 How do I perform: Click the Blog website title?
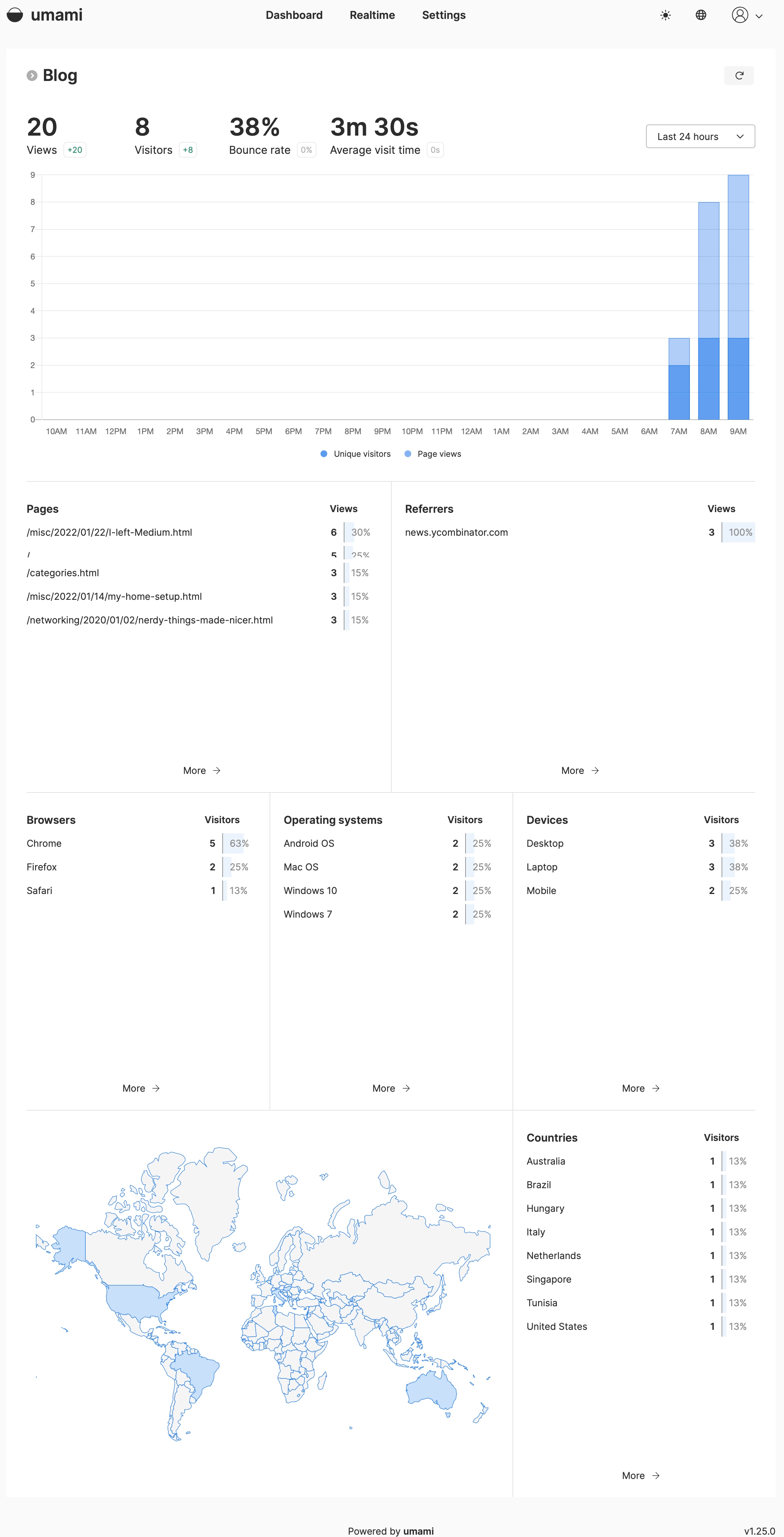60,75
